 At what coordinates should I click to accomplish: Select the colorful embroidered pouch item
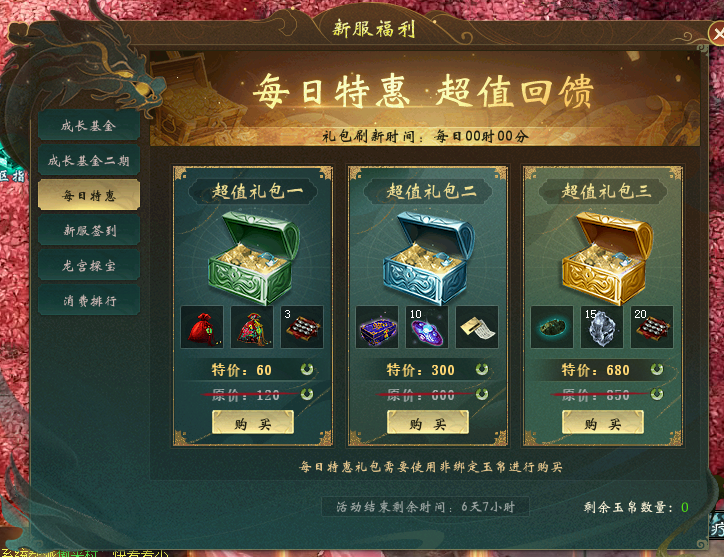(x=252, y=327)
